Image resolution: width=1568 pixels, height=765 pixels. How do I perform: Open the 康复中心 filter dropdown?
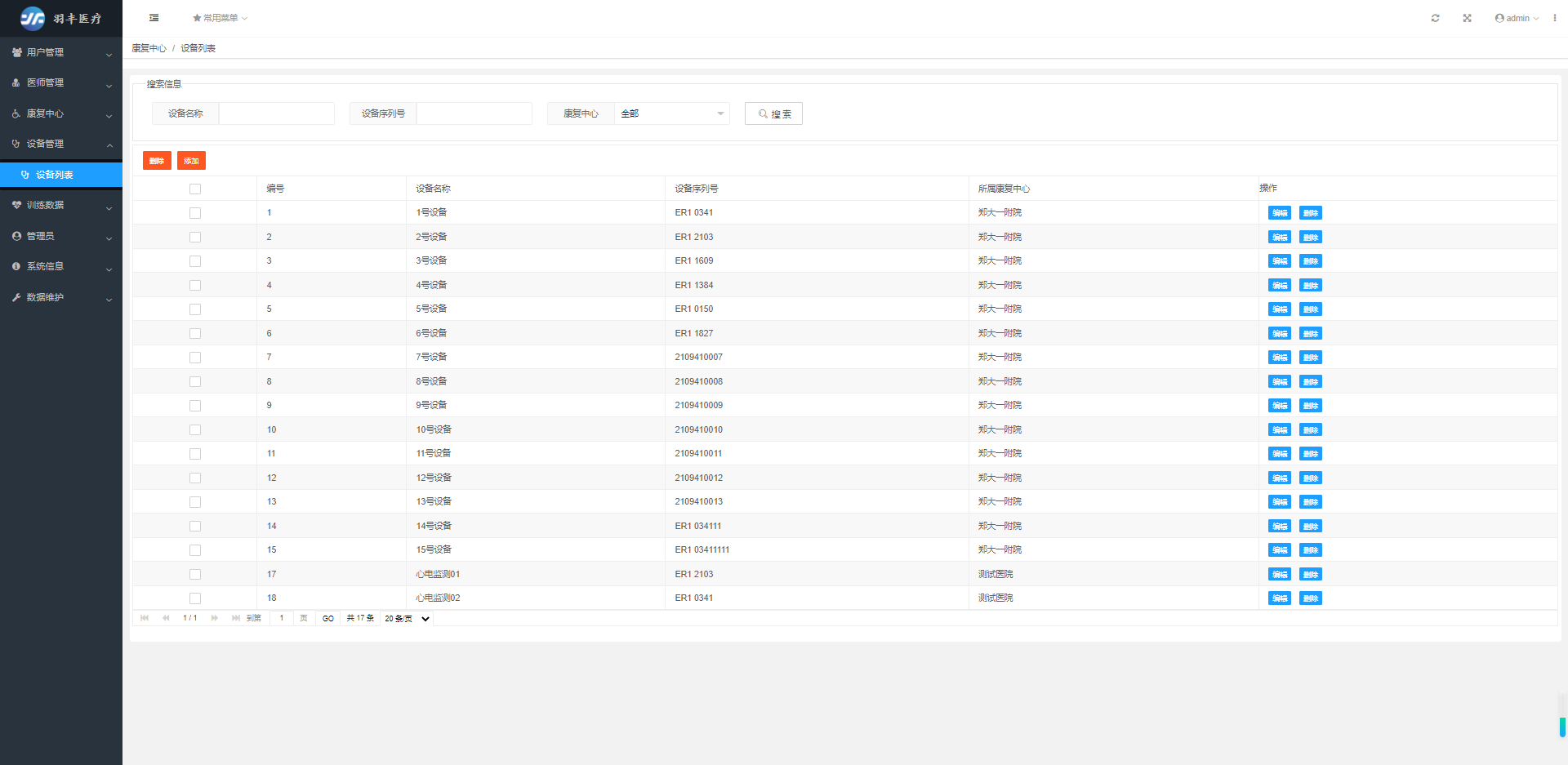670,113
